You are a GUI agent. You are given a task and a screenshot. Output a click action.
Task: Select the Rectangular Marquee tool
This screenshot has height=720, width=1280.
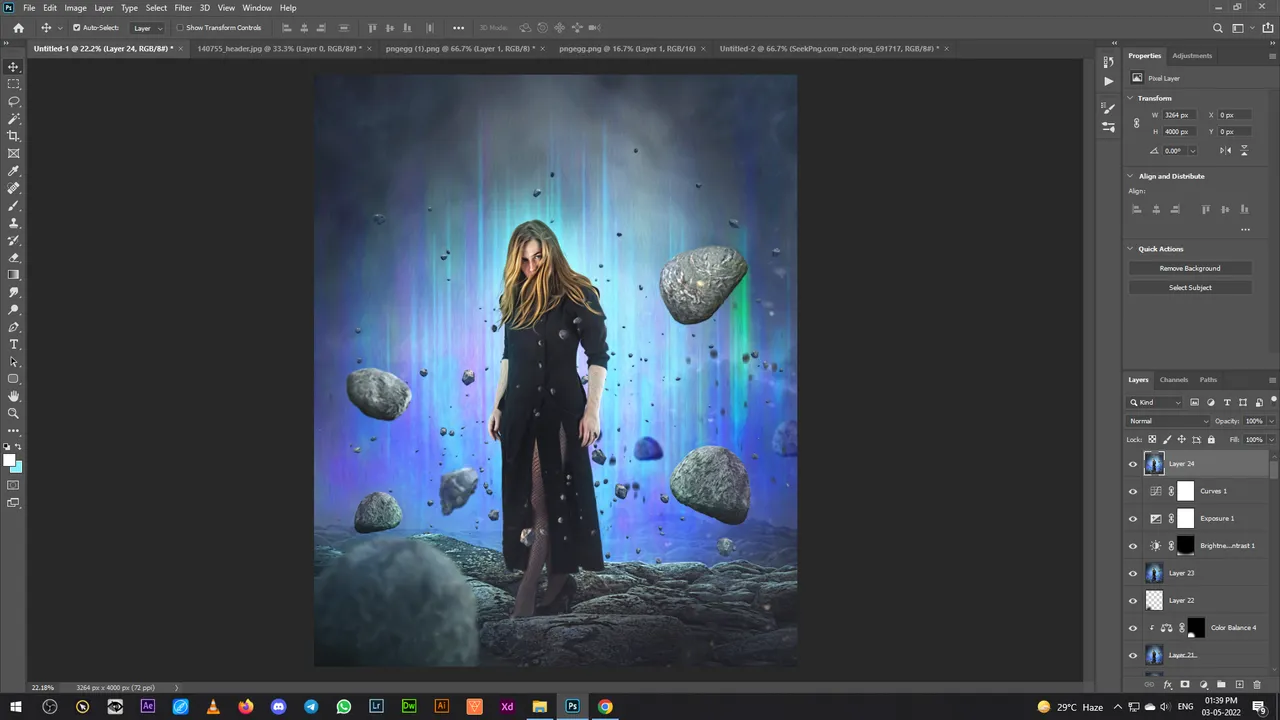14,84
